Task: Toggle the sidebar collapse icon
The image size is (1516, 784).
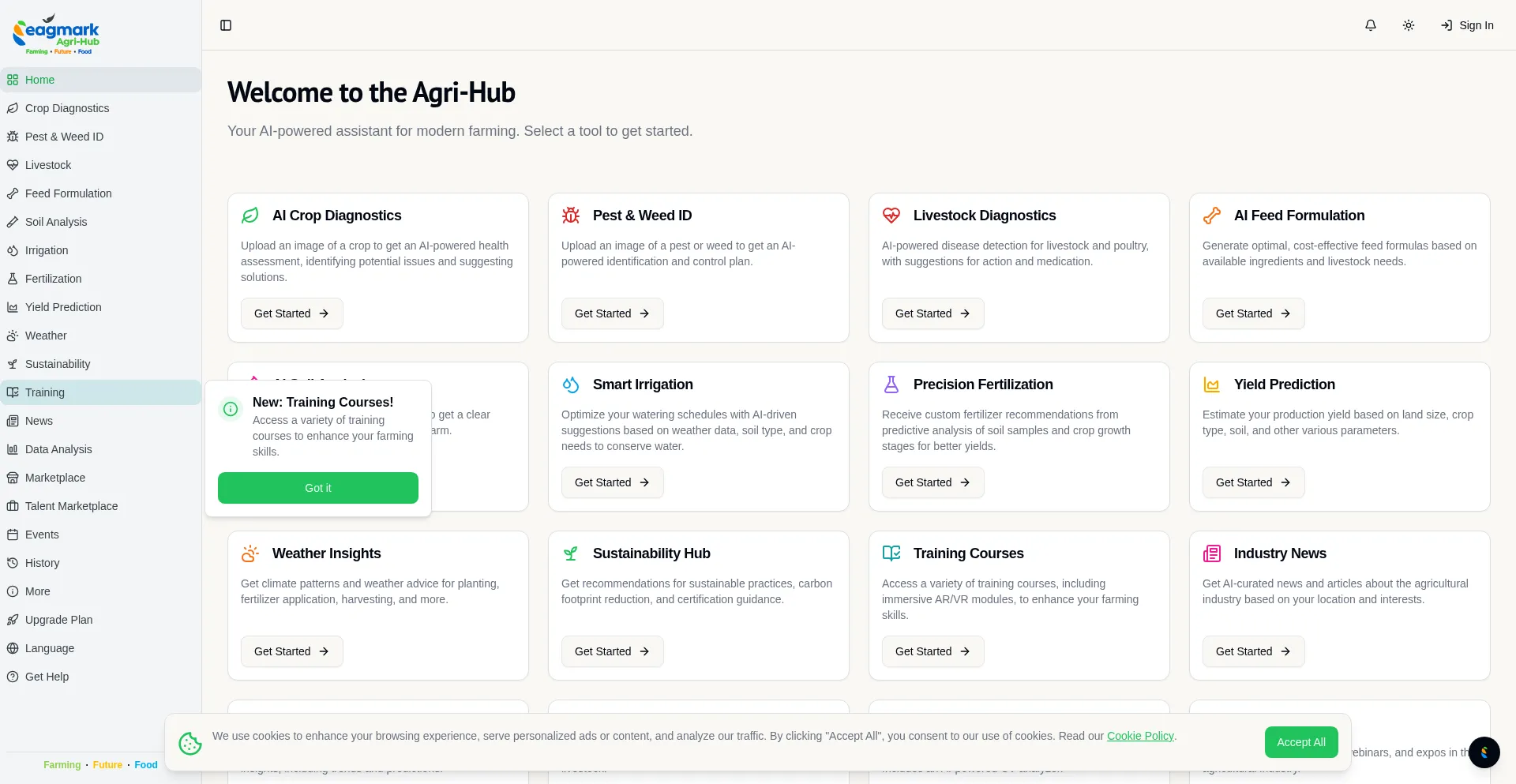Action: (x=226, y=25)
